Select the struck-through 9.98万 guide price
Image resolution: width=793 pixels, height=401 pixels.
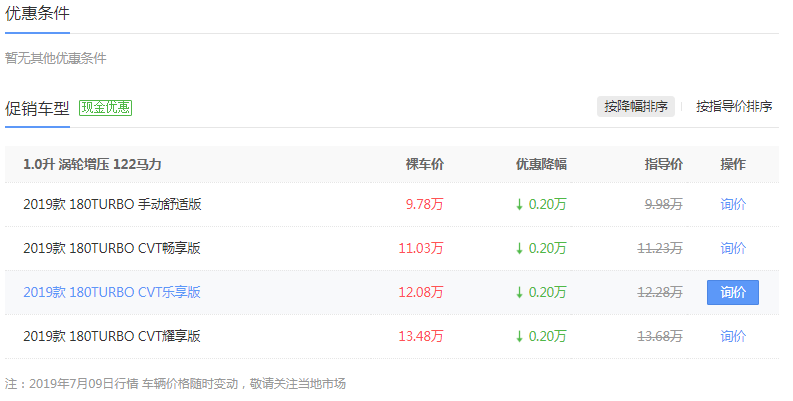click(664, 204)
